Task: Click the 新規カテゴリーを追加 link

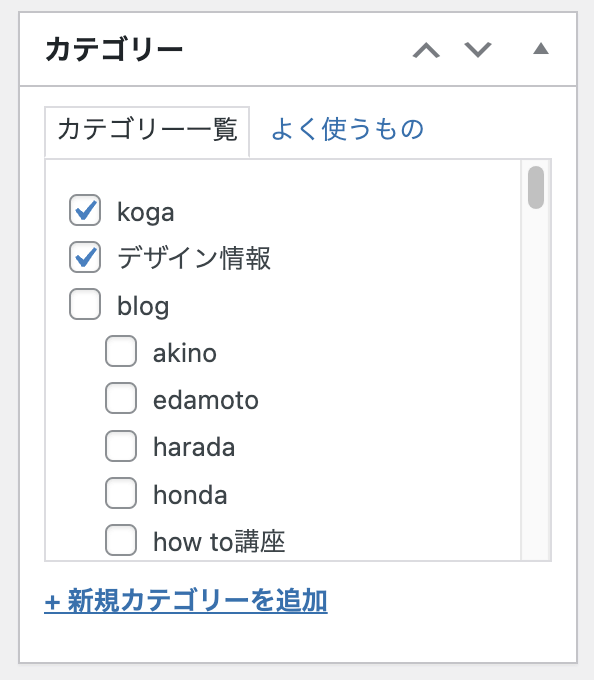Action: pyautogui.click(x=186, y=601)
